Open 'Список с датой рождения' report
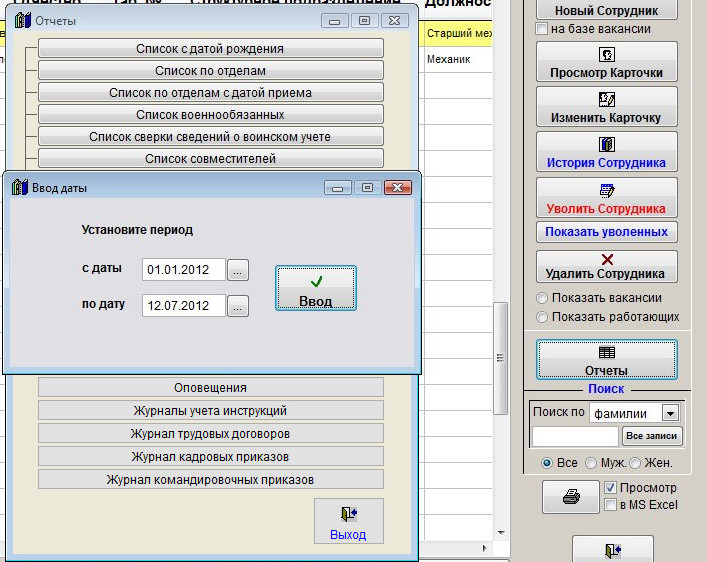Image resolution: width=707 pixels, height=562 pixels. click(x=211, y=48)
